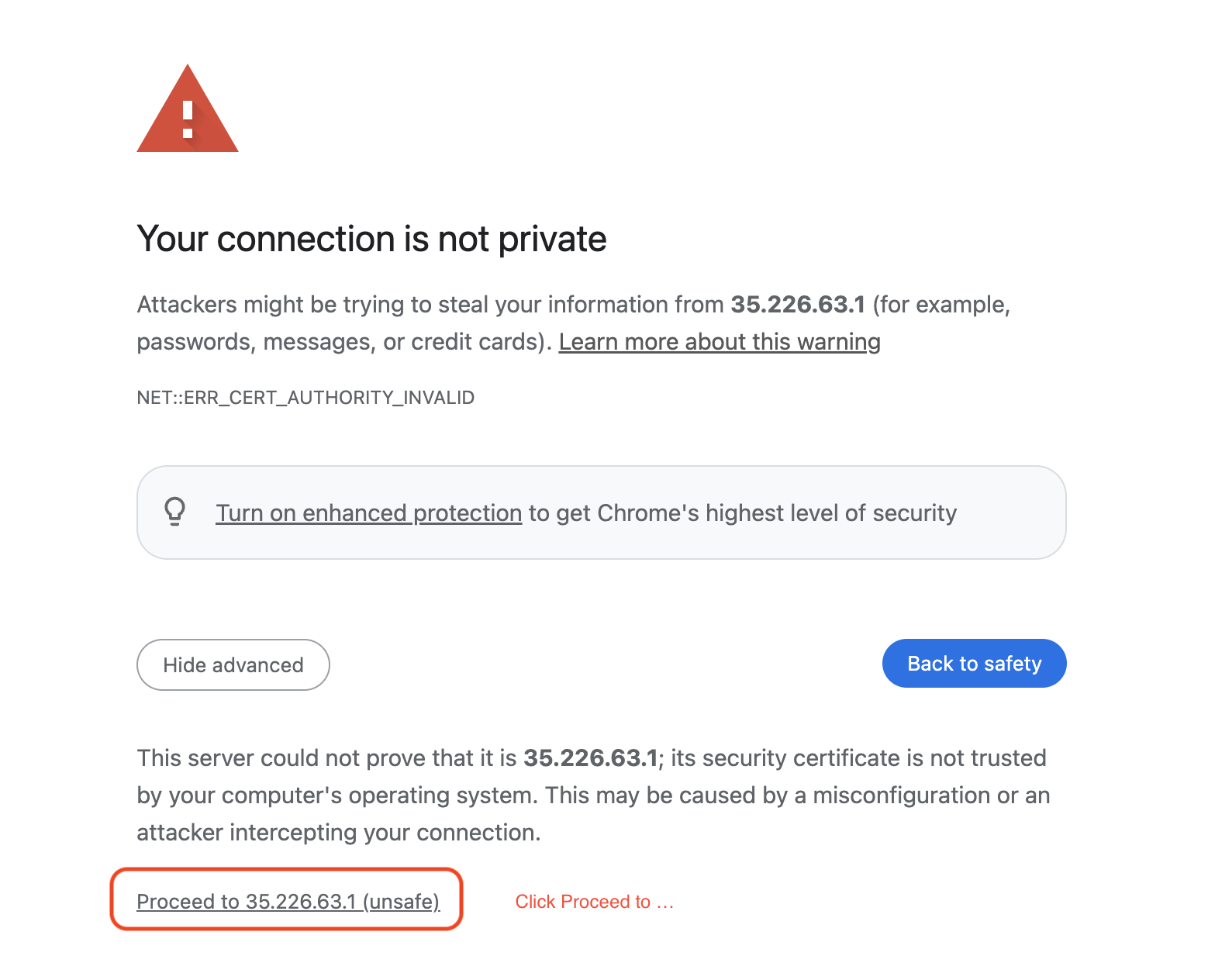Click the bold 35.226.63.1 in the Attackers sentence
The width and height of the screenshot is (1208, 980).
pyautogui.click(x=797, y=305)
